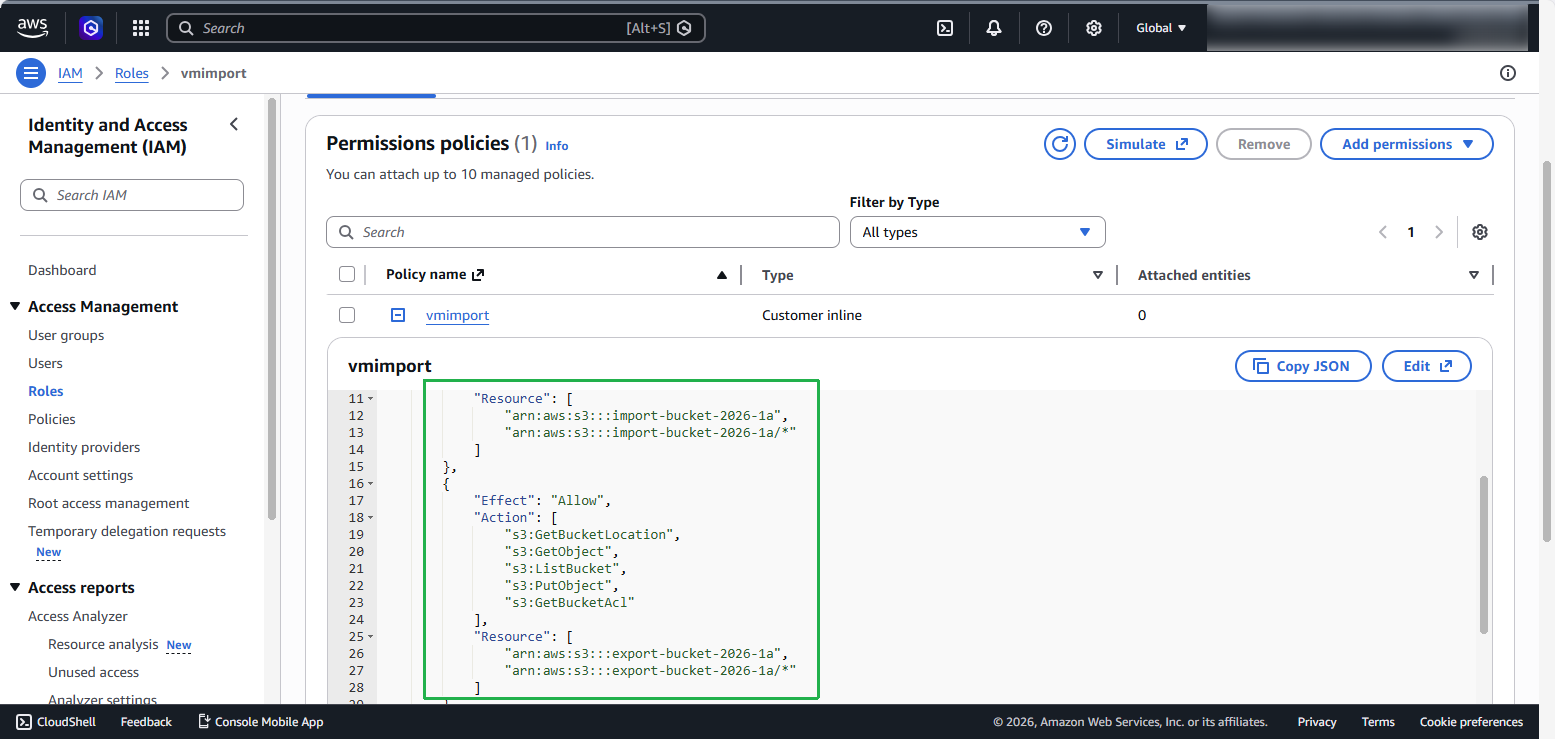The image size is (1555, 739).
Task: Fold the code block at line 25
Action: pyautogui.click(x=370, y=637)
